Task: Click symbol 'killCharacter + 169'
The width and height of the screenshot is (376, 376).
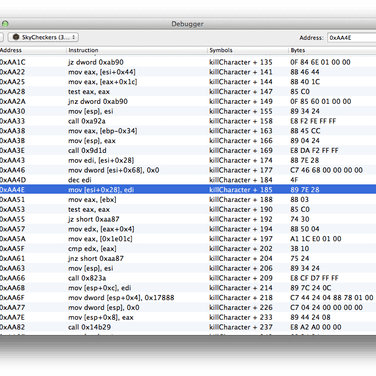Action: 241,151
